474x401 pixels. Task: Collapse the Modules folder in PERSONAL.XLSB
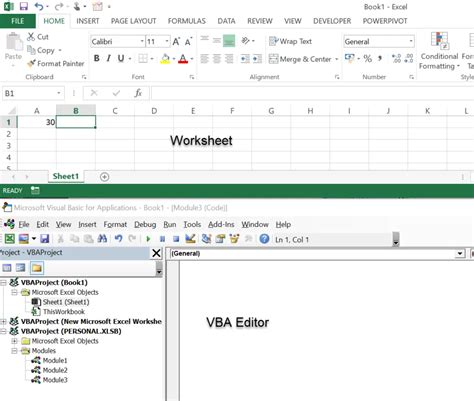[14, 351]
